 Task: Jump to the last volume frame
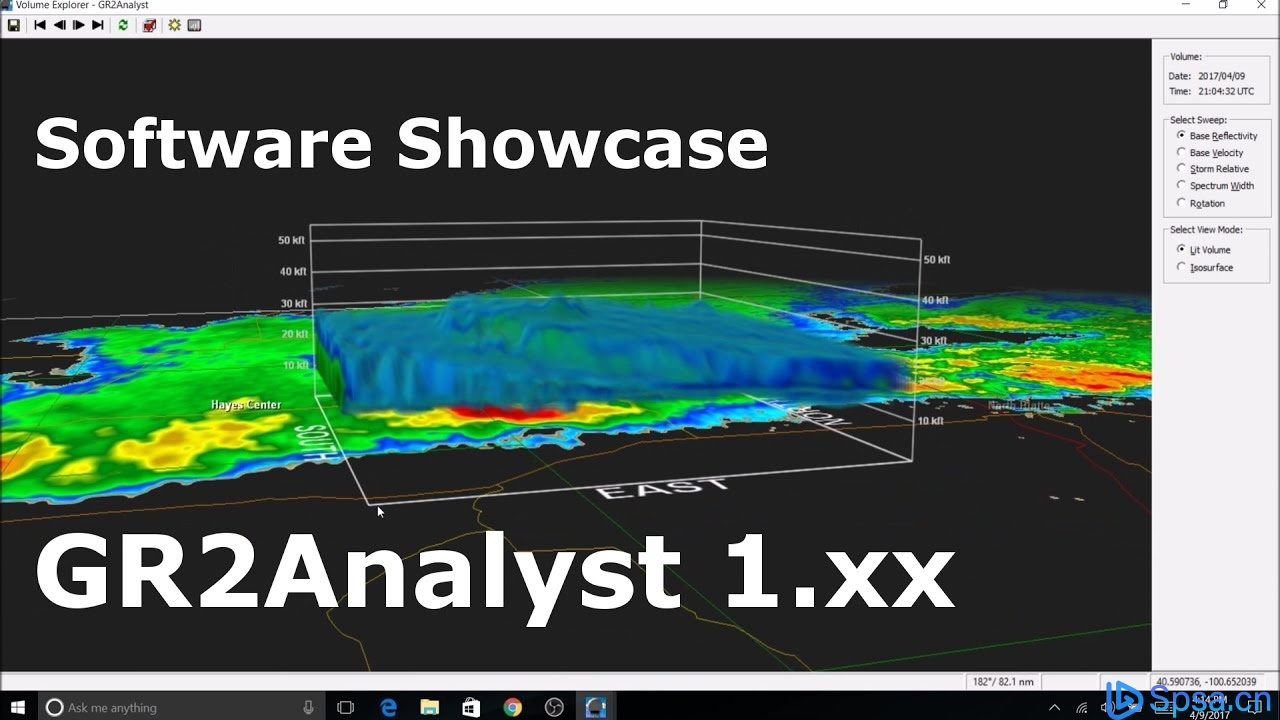click(x=97, y=25)
